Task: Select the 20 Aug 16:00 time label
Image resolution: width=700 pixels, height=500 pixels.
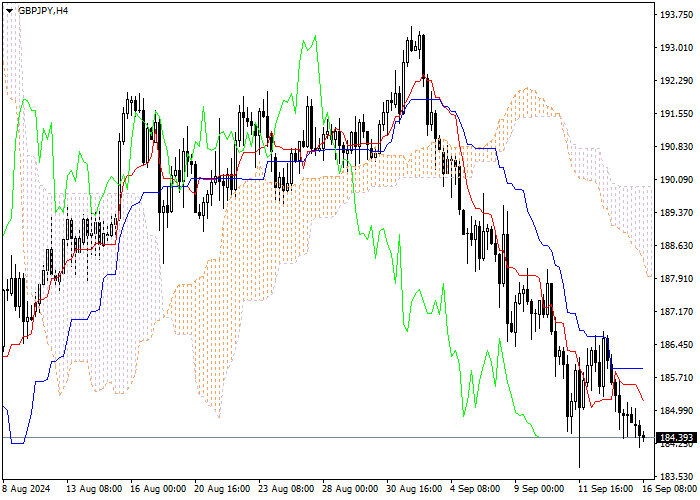Action: coord(222,489)
